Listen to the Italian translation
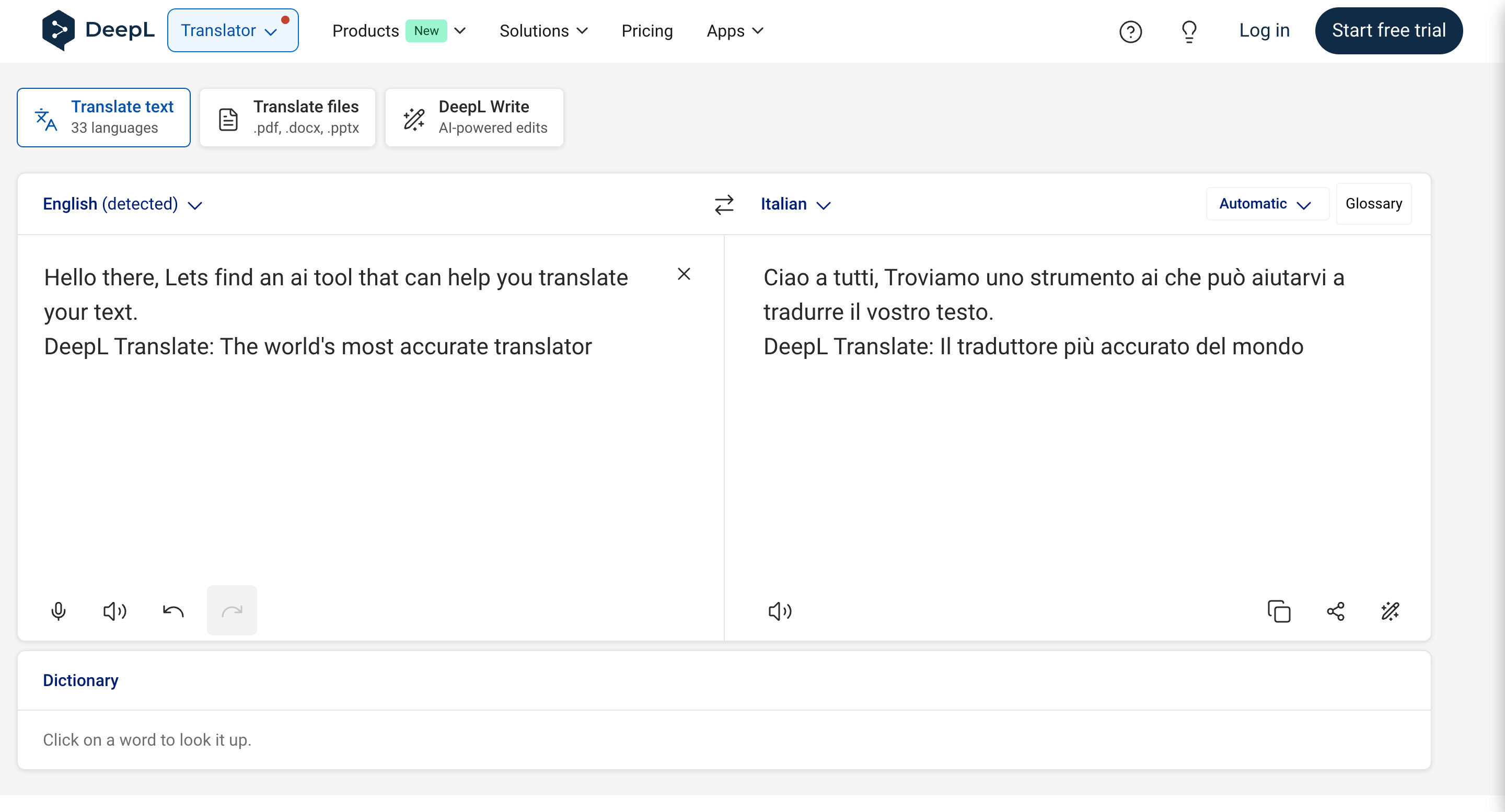The image size is (1505, 812). pyautogui.click(x=780, y=611)
